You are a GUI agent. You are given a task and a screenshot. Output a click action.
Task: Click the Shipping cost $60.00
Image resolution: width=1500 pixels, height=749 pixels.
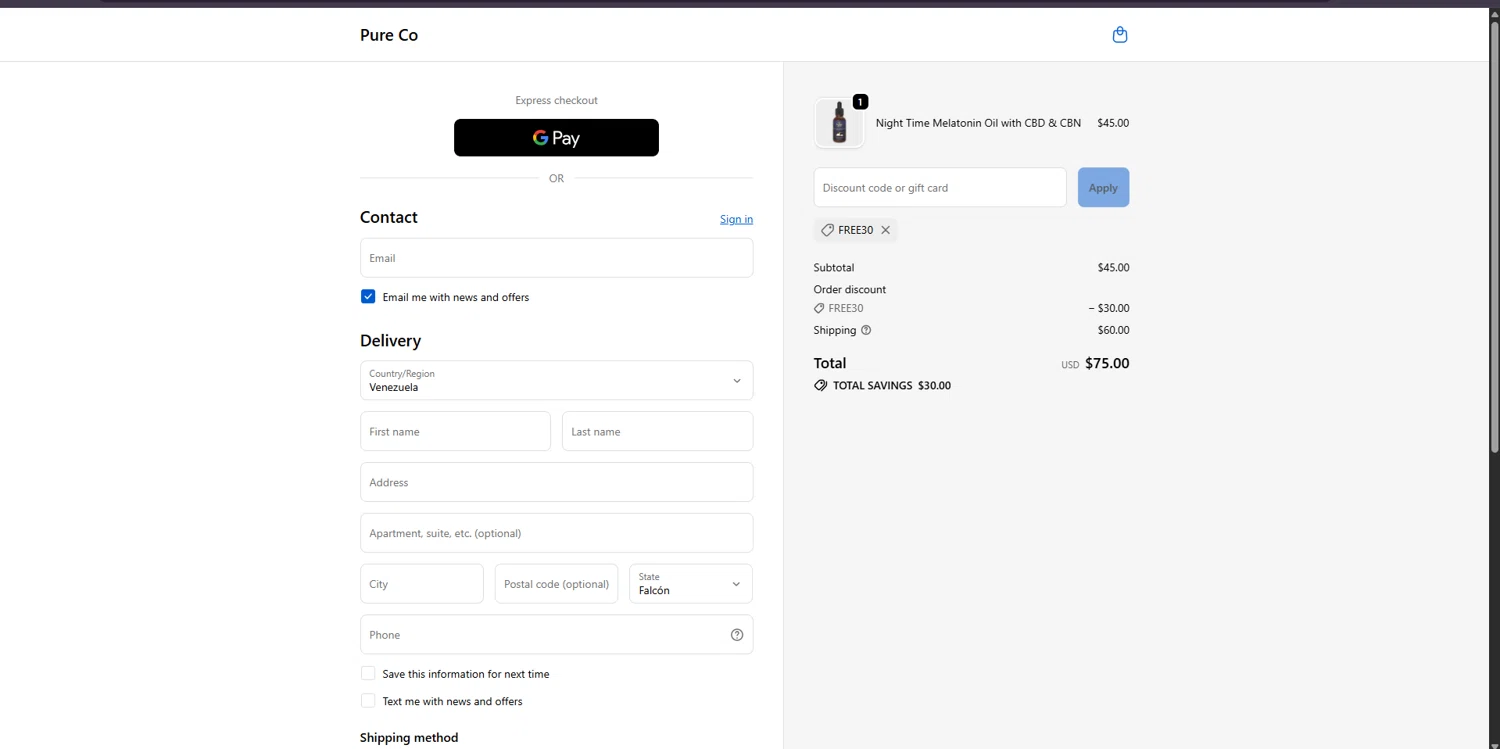1113,330
